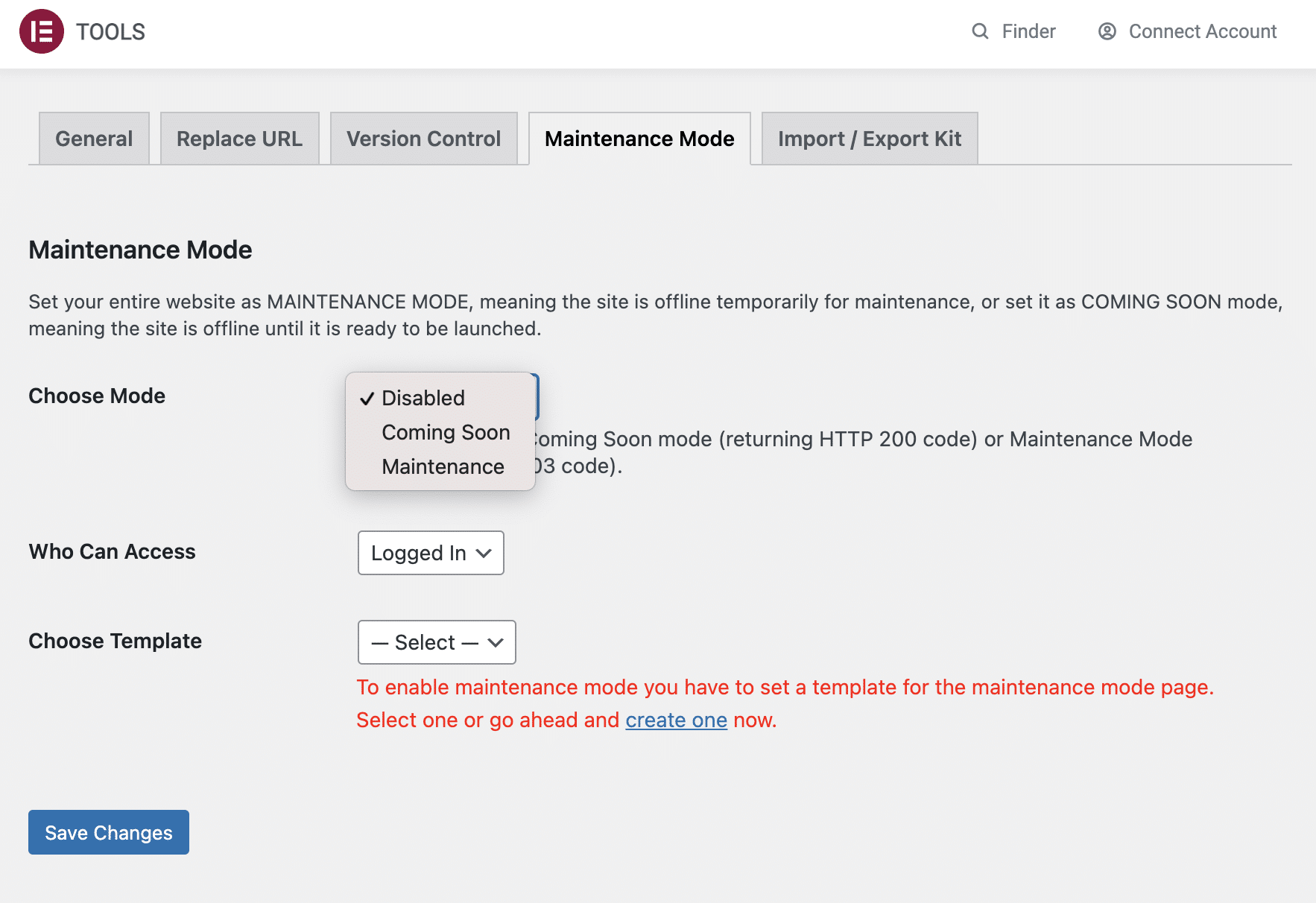
Task: Click the Connect Account user icon
Action: coord(1107,31)
